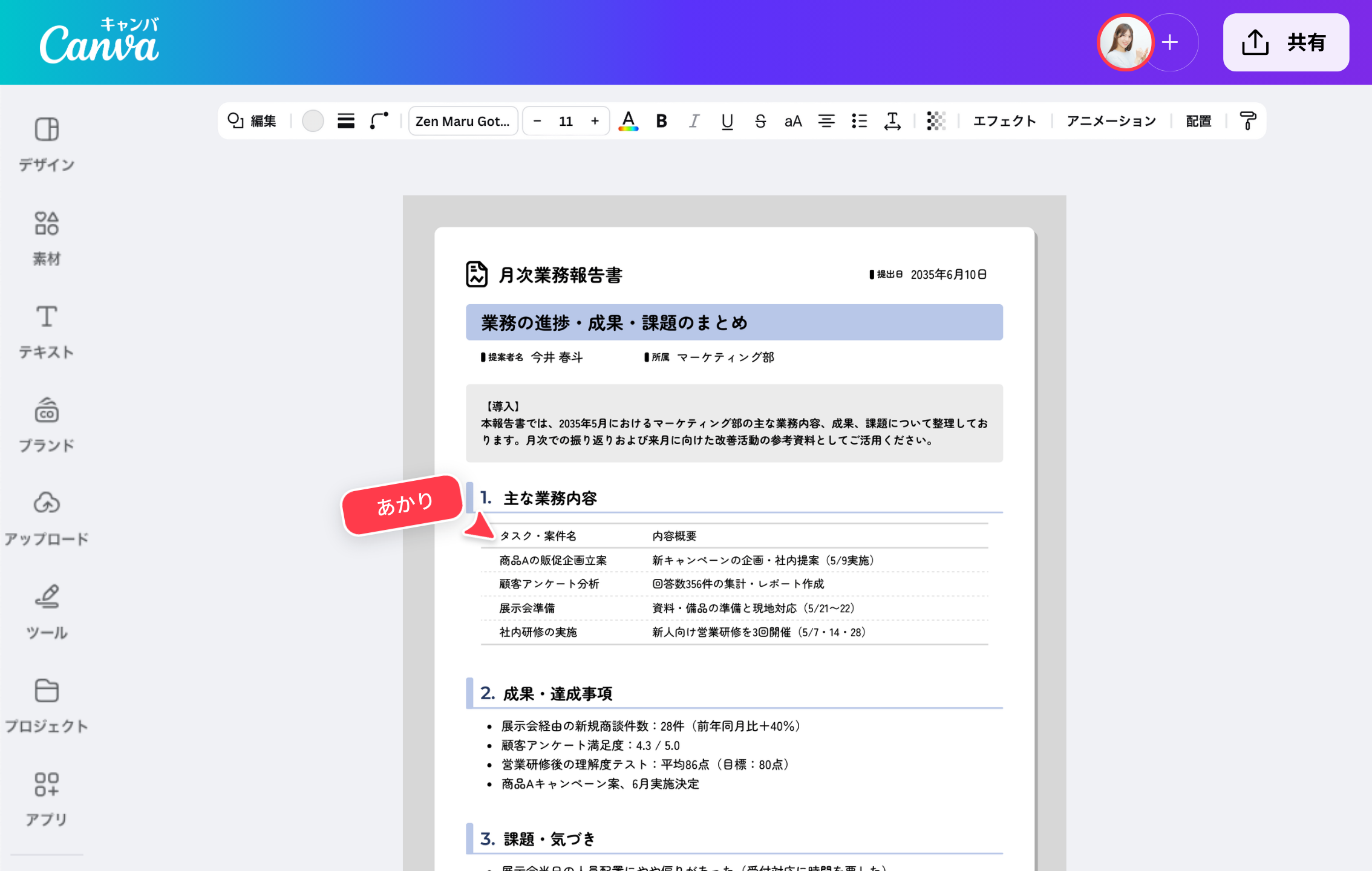Click the copy style paint roller icon
Viewport: 1372px width, 871px height.
1247,121
